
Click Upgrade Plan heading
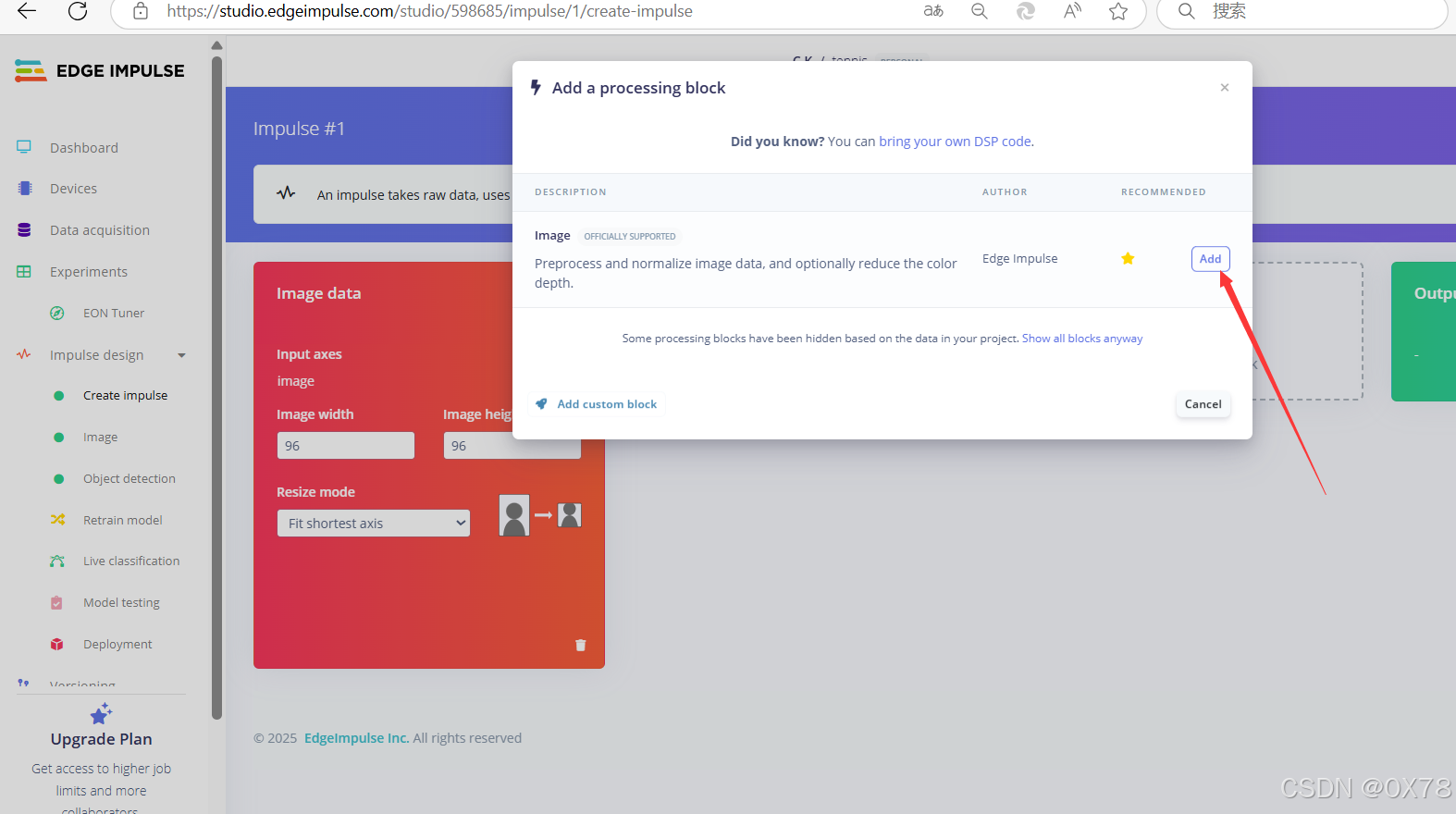click(102, 739)
